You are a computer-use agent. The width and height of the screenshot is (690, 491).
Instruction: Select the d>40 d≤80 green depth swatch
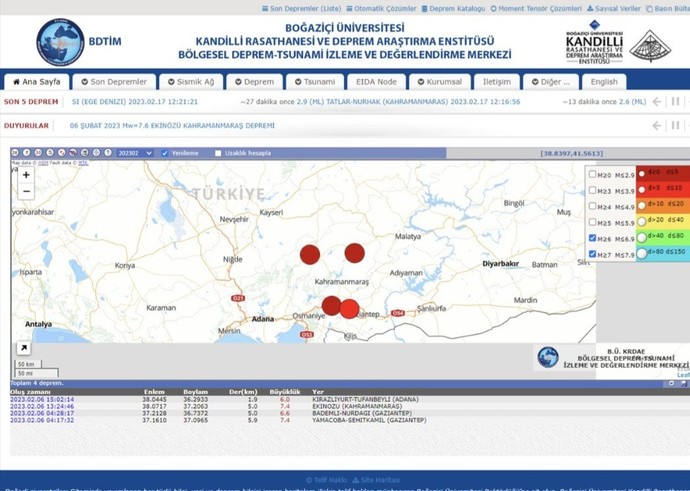click(x=663, y=237)
